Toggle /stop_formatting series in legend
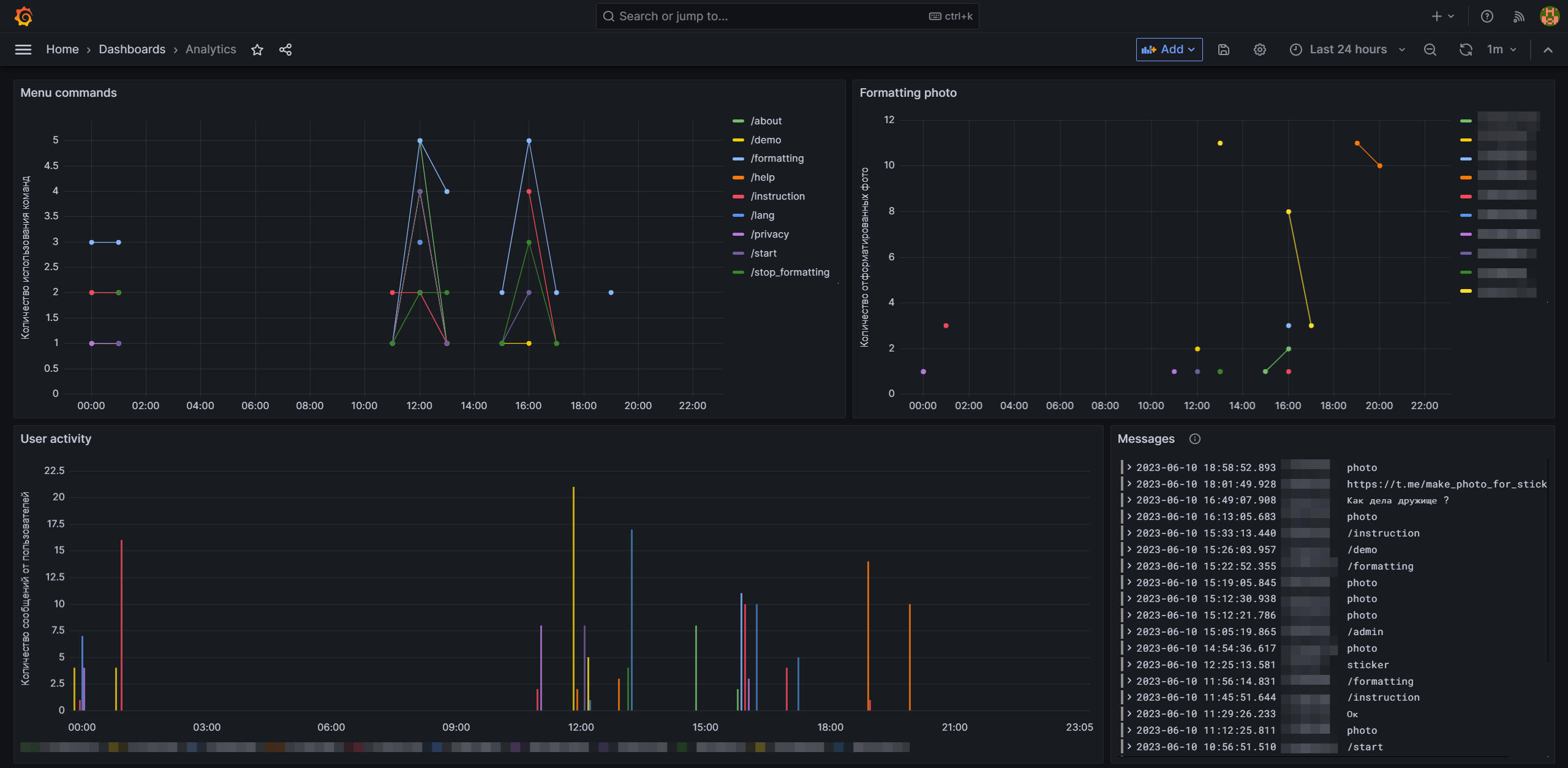 coord(790,272)
